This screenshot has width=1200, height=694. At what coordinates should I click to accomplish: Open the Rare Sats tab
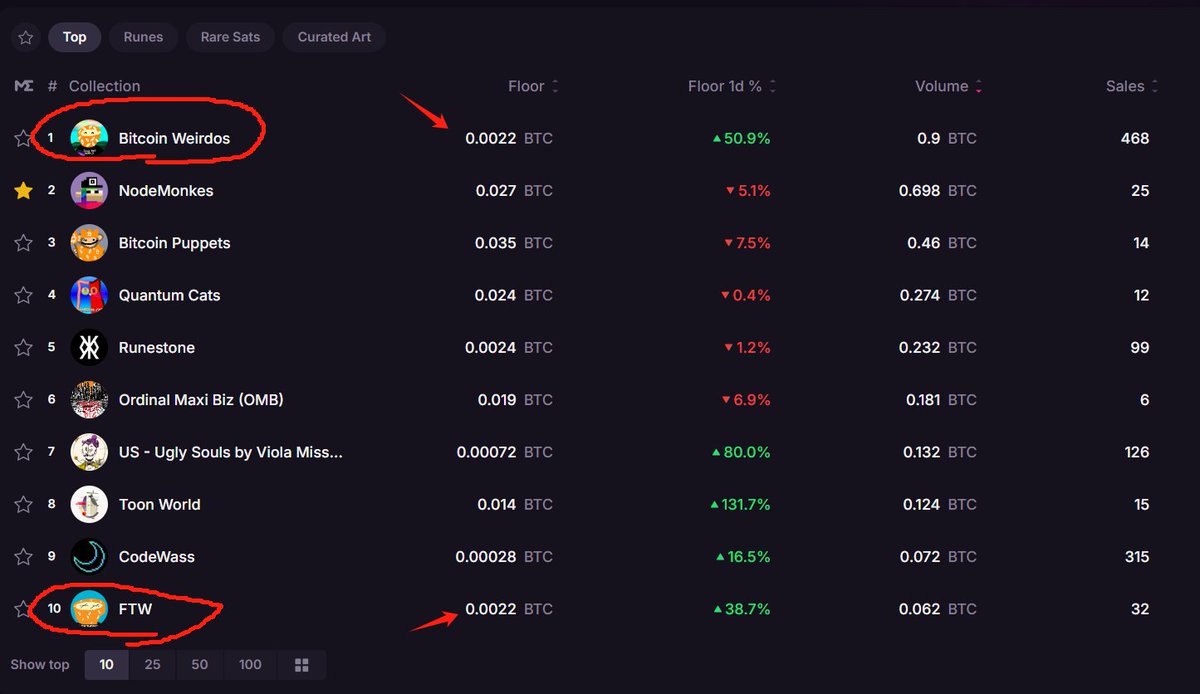tap(230, 38)
